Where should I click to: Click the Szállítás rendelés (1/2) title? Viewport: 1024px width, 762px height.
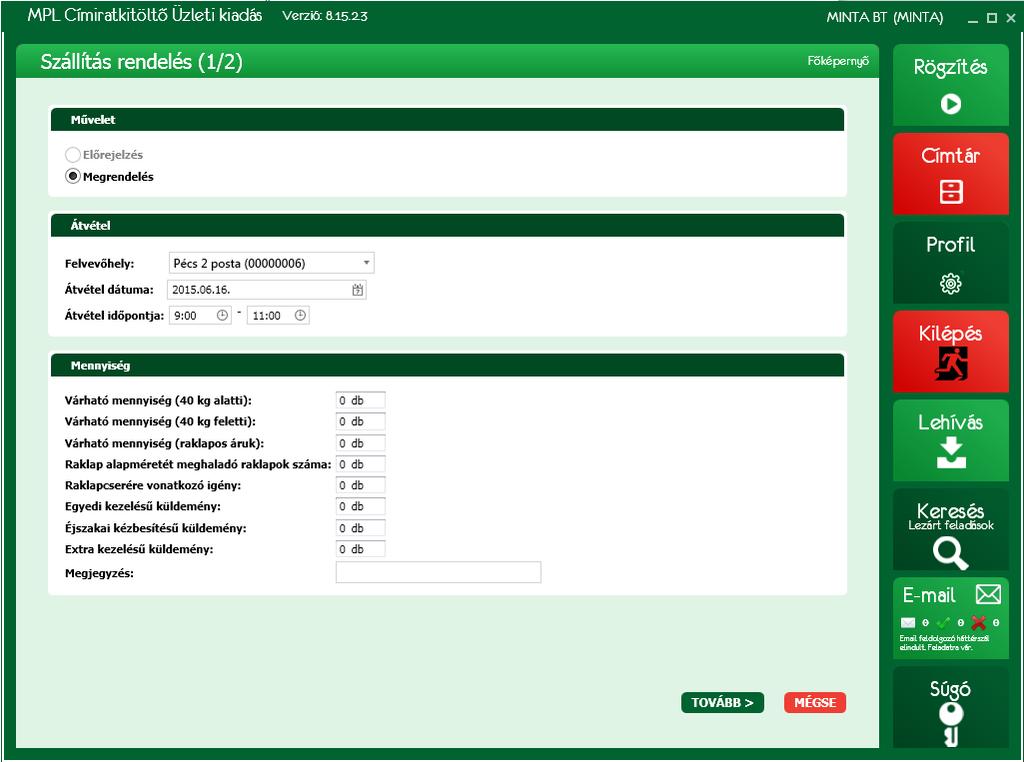tap(141, 62)
